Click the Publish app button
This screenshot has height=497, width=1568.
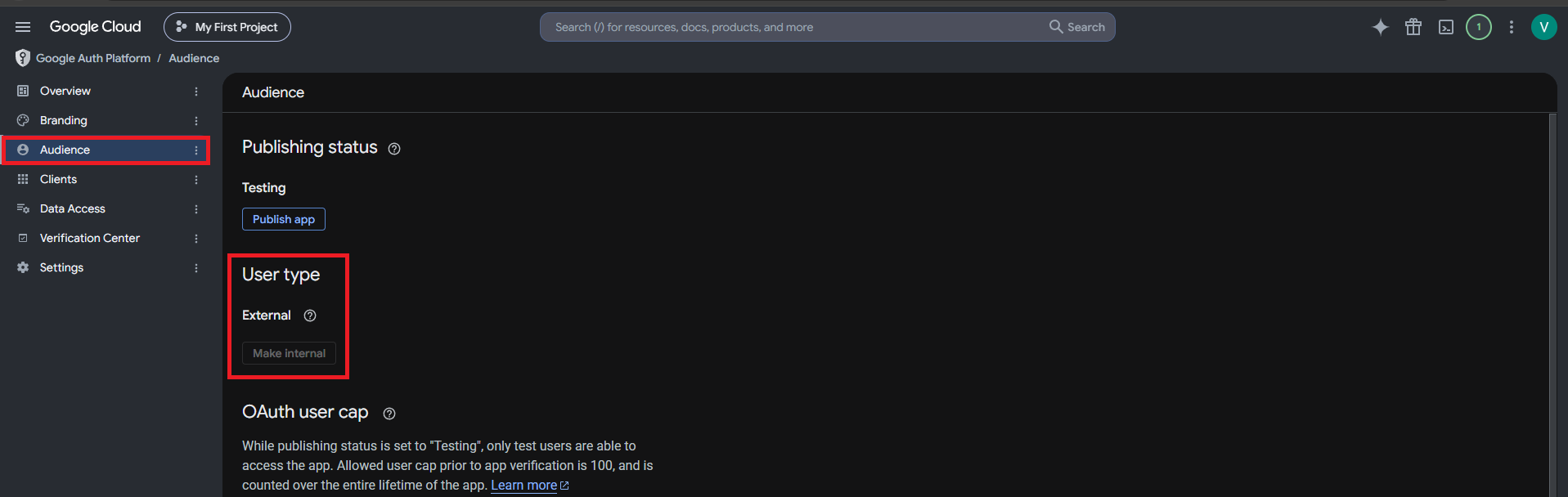pos(284,219)
